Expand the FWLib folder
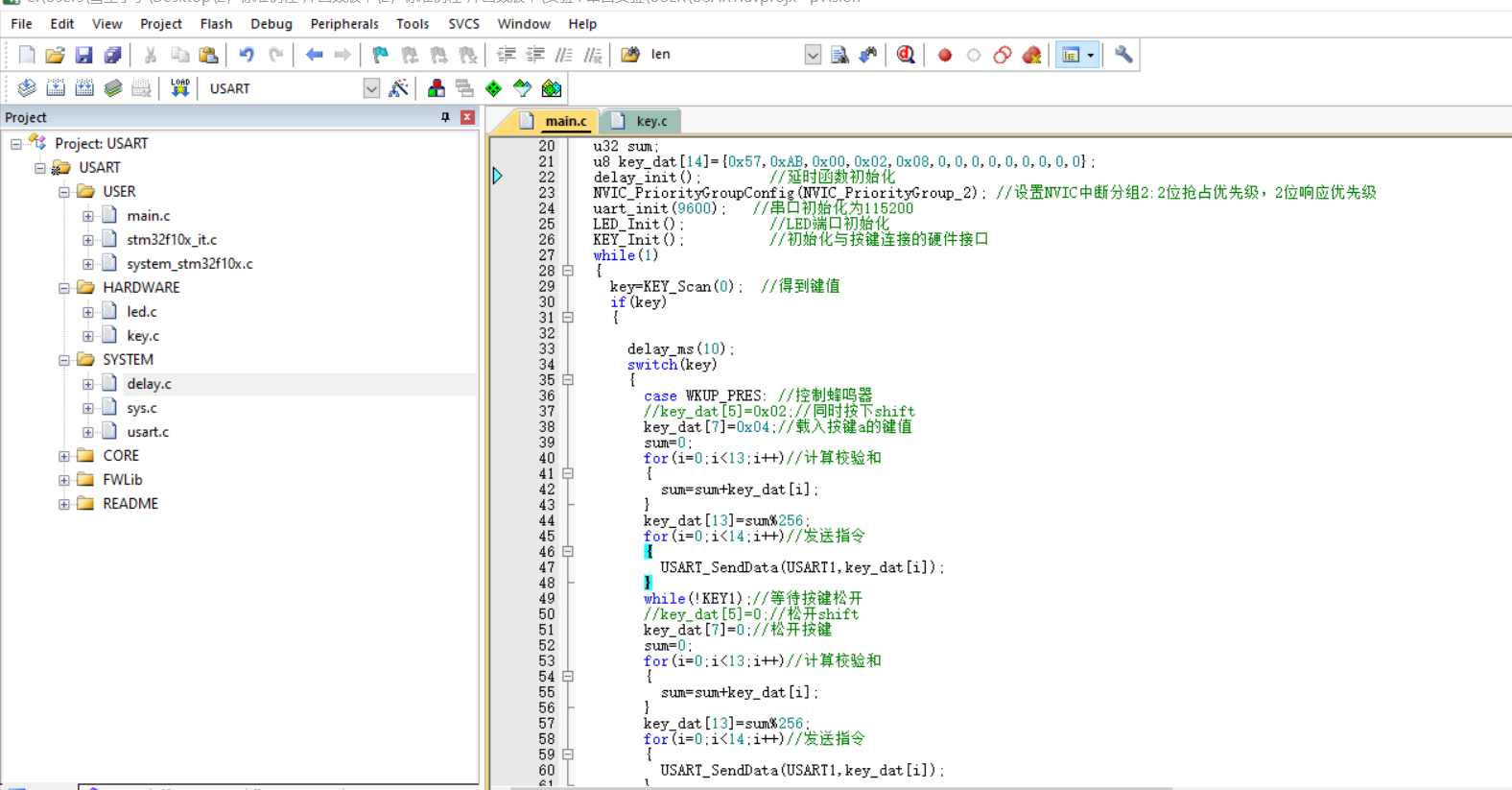This screenshot has width=1512, height=790. click(64, 480)
